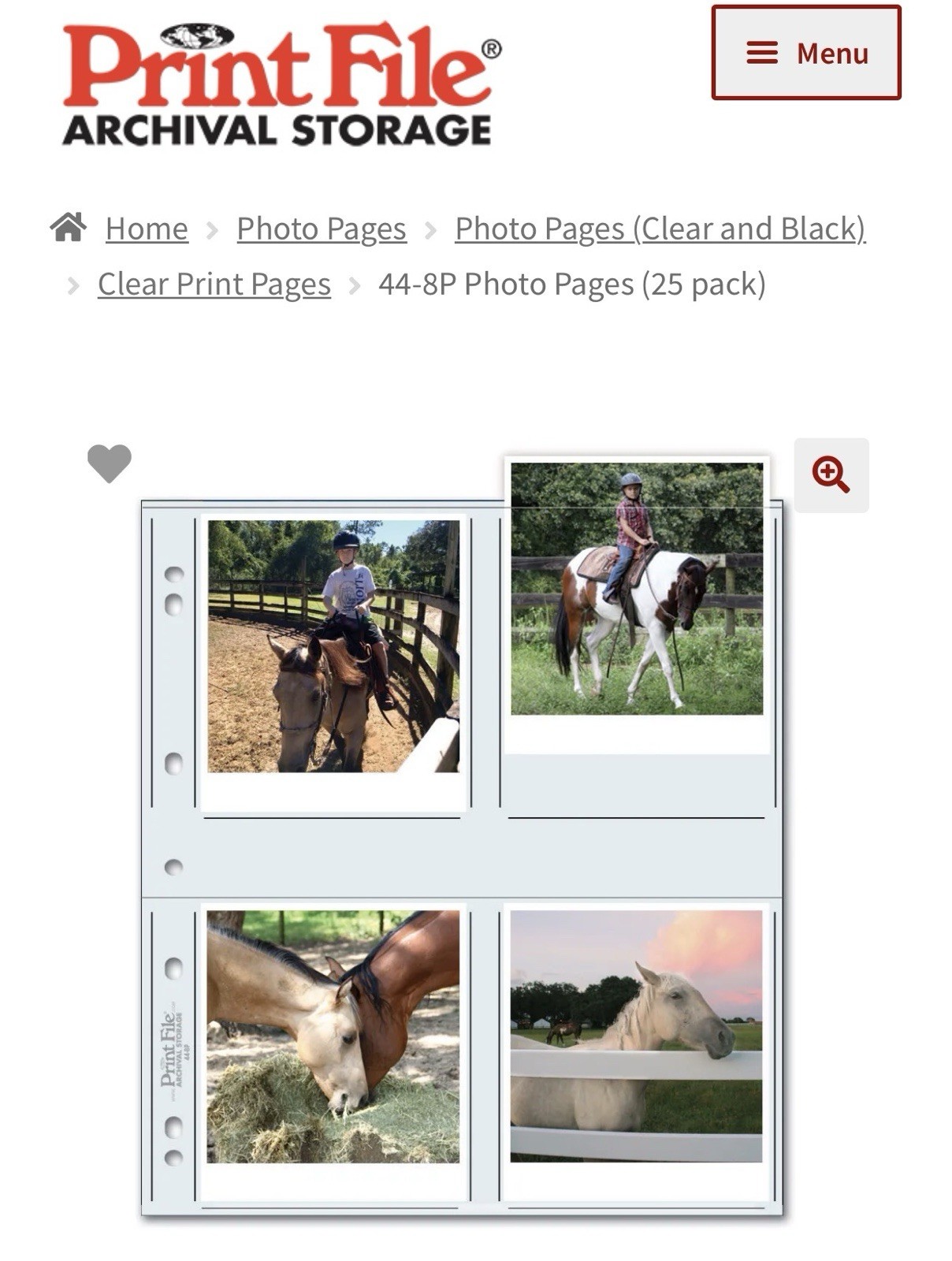This screenshot has height=1261, width=952.
Task: Go to Home breadcrumb link
Action: click(x=147, y=229)
